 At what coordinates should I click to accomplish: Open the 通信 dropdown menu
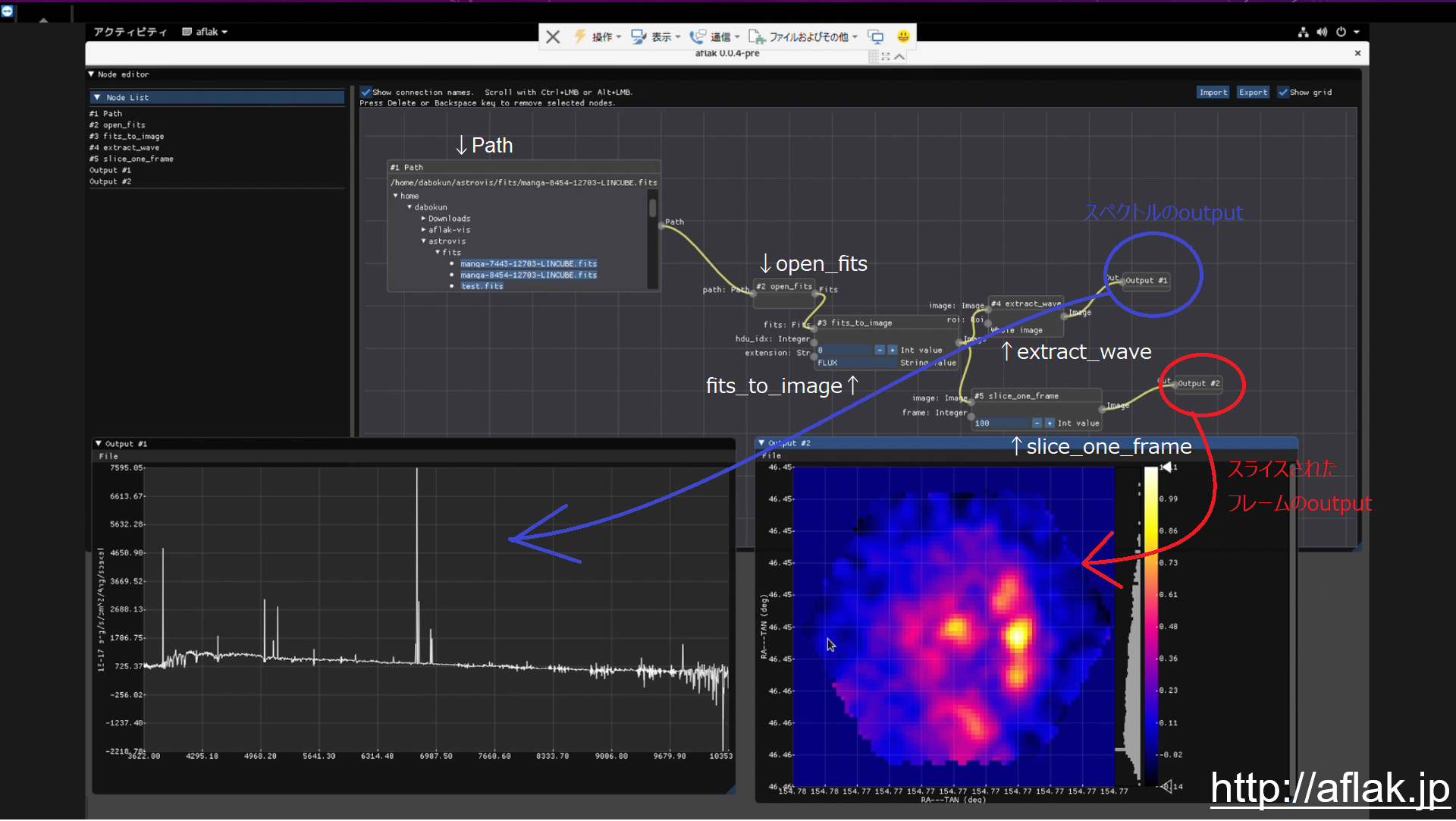tap(724, 36)
